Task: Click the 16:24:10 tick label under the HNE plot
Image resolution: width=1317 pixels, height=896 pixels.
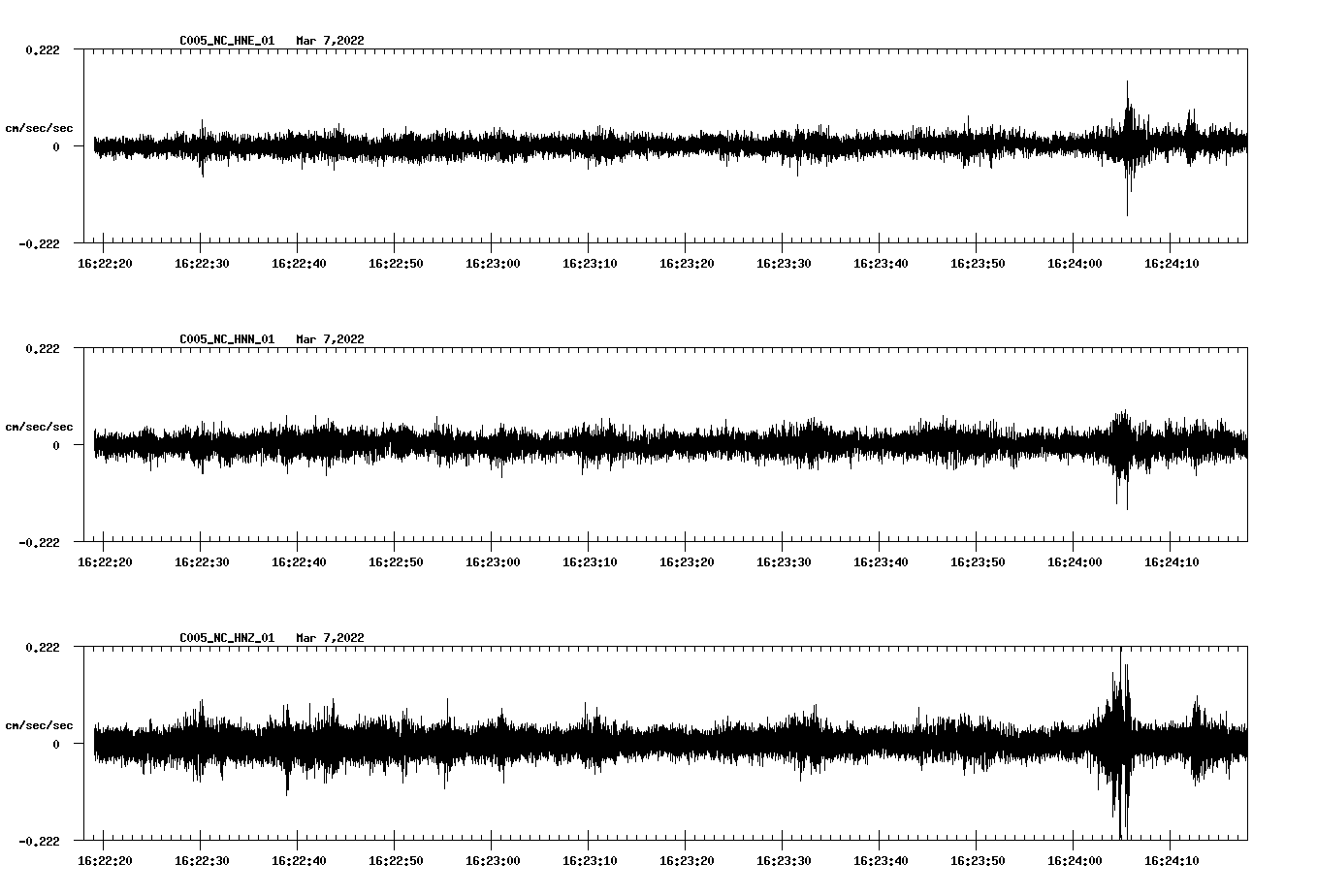Action: click(1172, 263)
